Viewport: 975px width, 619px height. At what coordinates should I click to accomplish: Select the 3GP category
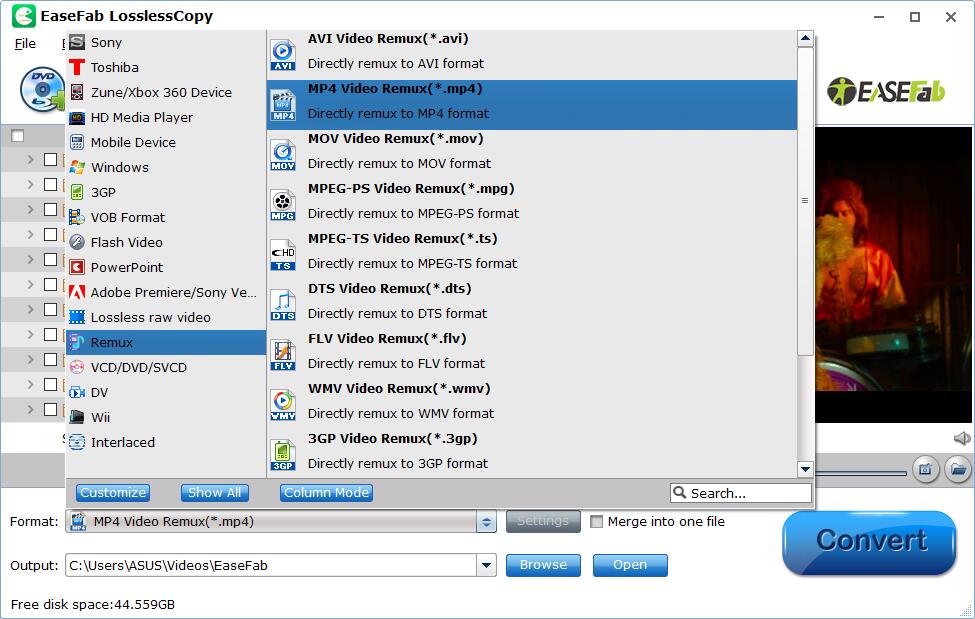[x=166, y=192]
